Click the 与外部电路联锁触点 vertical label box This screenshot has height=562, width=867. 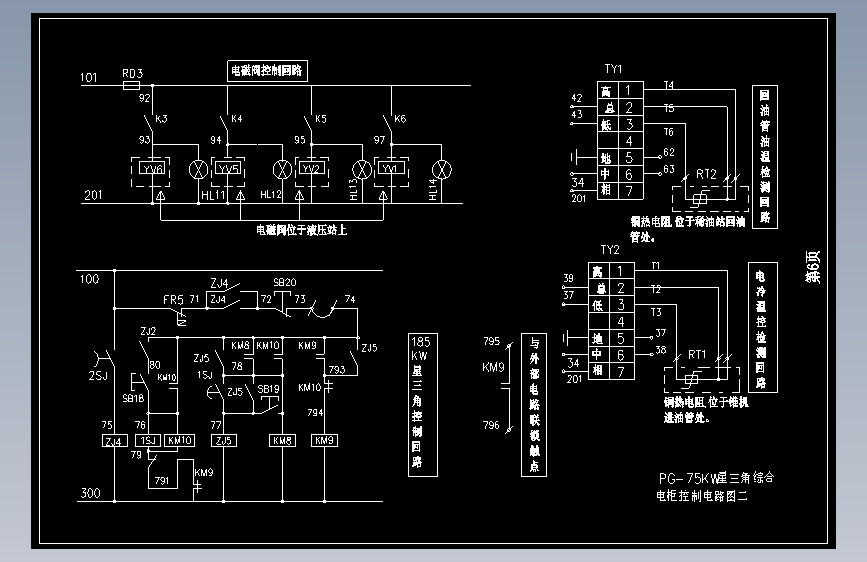click(534, 405)
